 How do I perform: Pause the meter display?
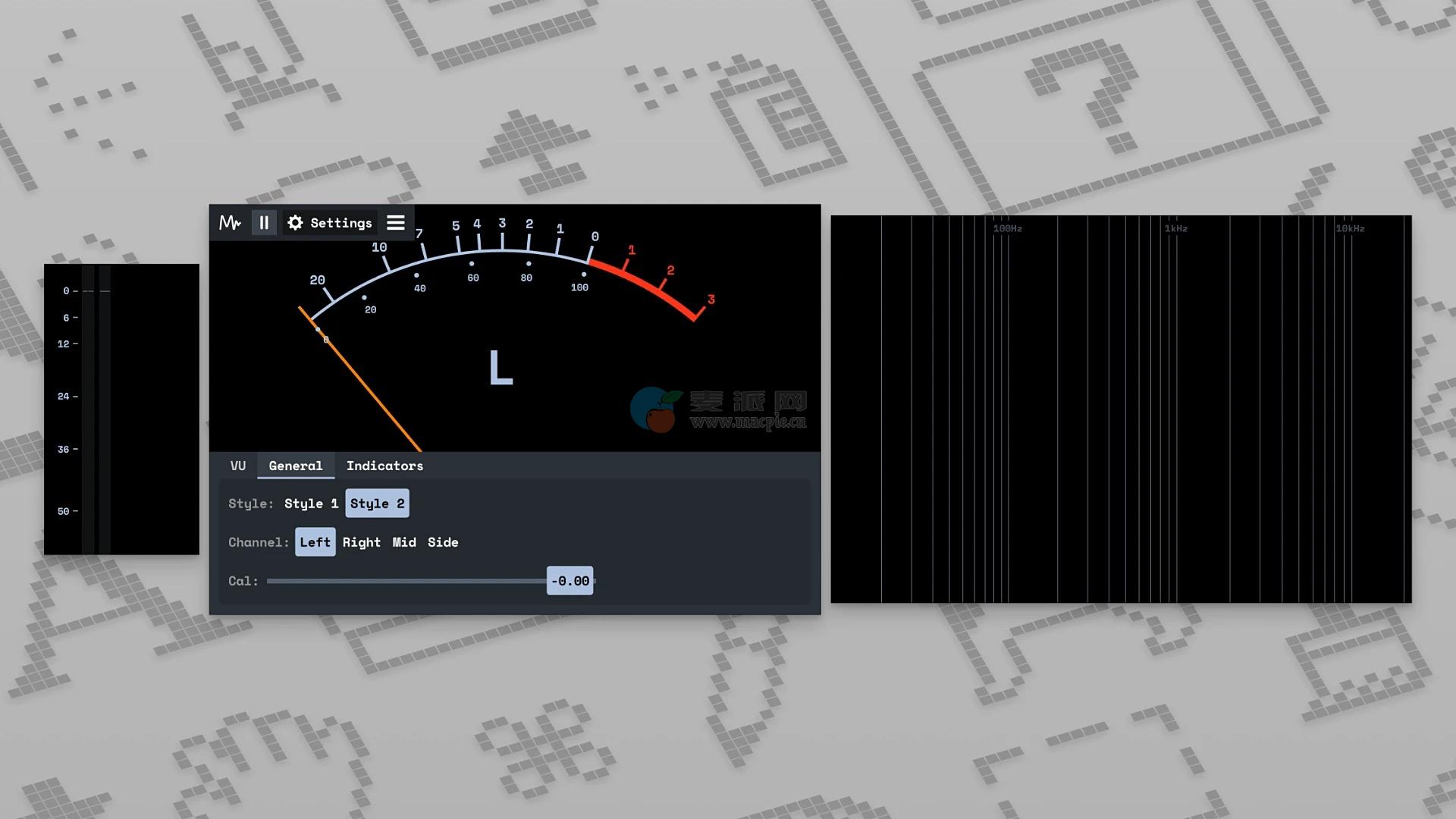(x=264, y=222)
